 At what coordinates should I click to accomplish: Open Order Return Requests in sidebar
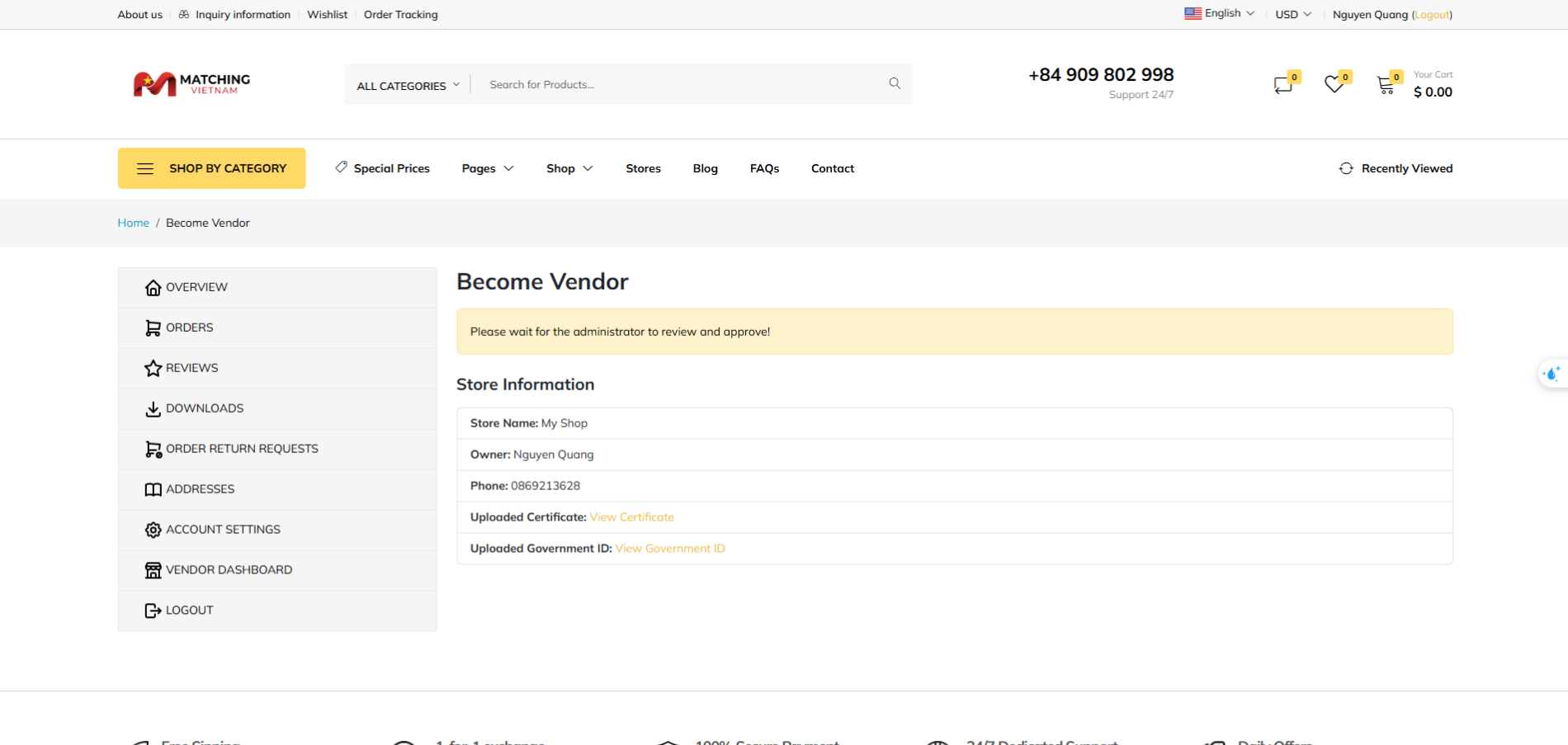tap(242, 449)
